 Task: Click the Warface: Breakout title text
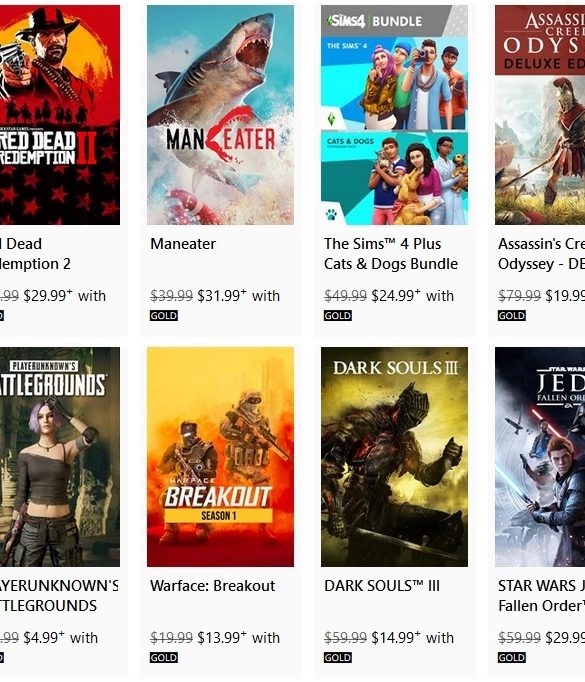pos(212,586)
